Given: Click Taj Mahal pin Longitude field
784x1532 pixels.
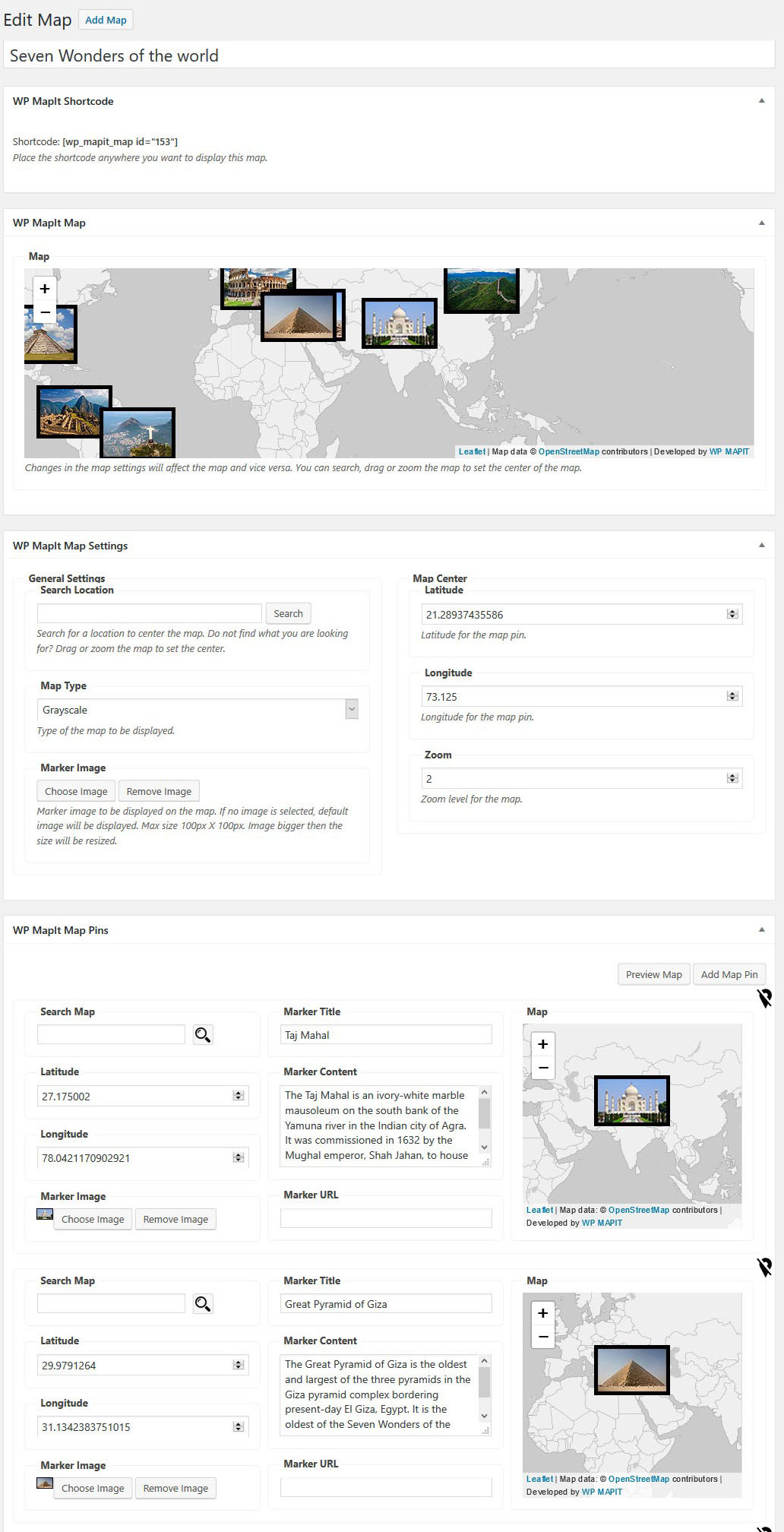Looking at the screenshot, I should [x=143, y=1158].
